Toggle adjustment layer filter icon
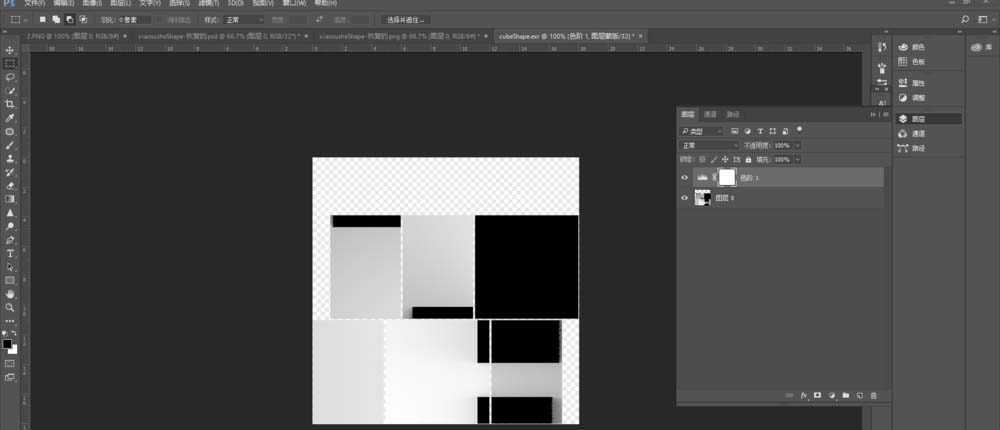 coord(747,131)
